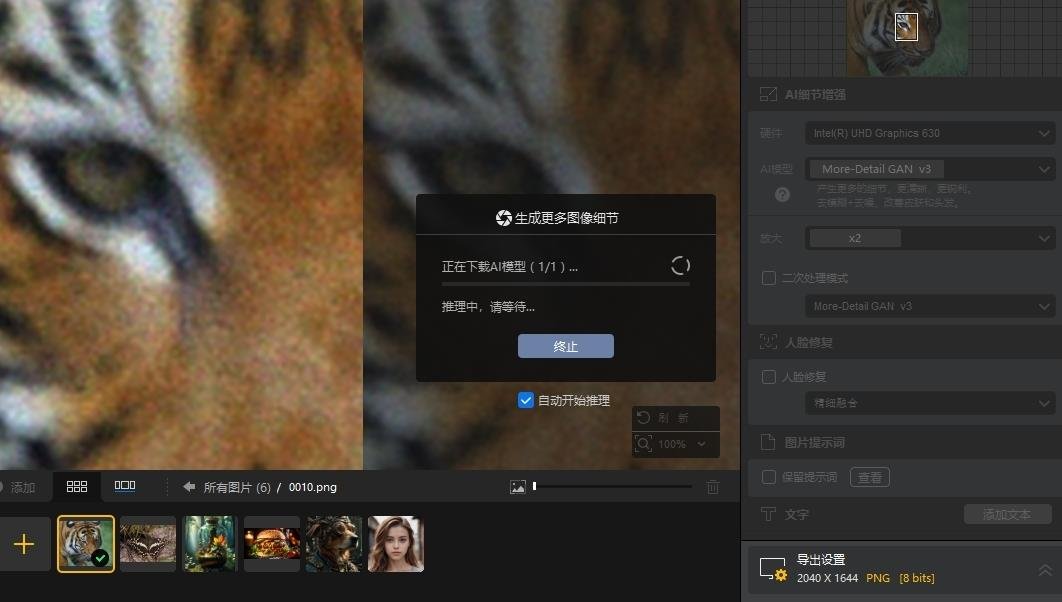
Task: Click the magnifier zoom icon
Action: tap(643, 444)
